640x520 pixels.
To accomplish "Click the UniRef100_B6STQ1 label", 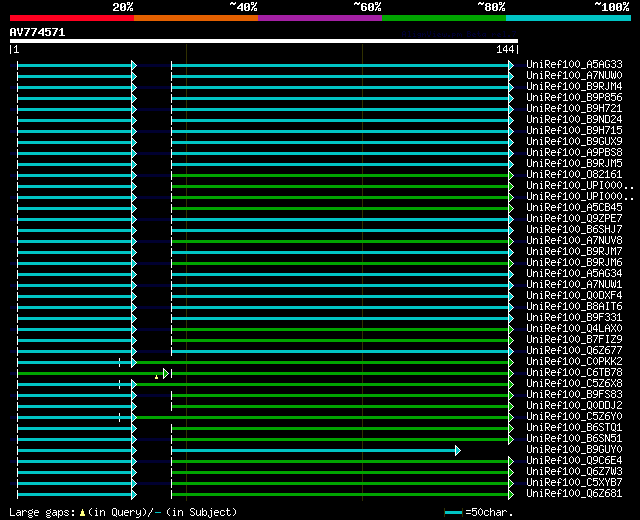I will (574, 428).
